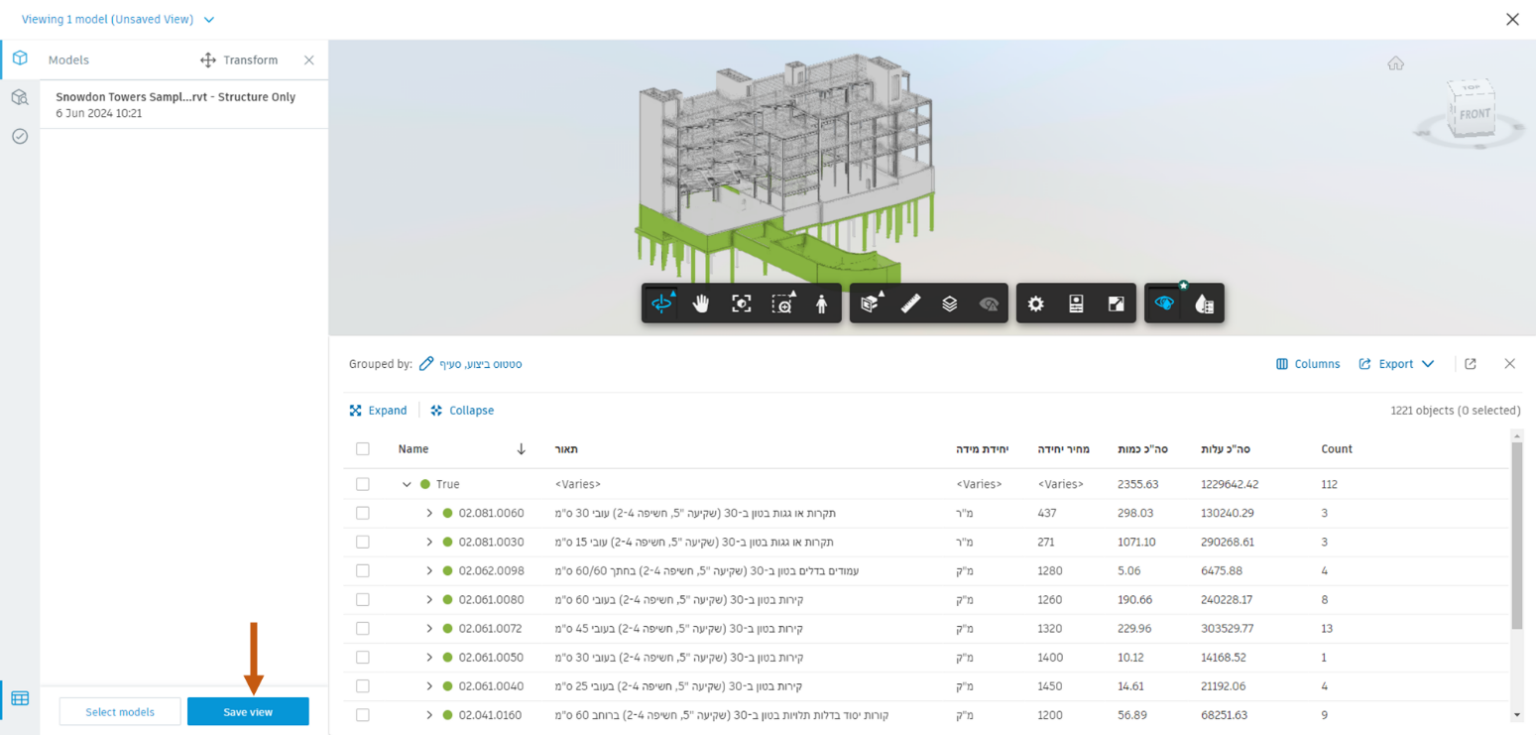Tick the checkbox for row 02.081.0060
Screen dimensions: 1536x735
click(x=362, y=513)
